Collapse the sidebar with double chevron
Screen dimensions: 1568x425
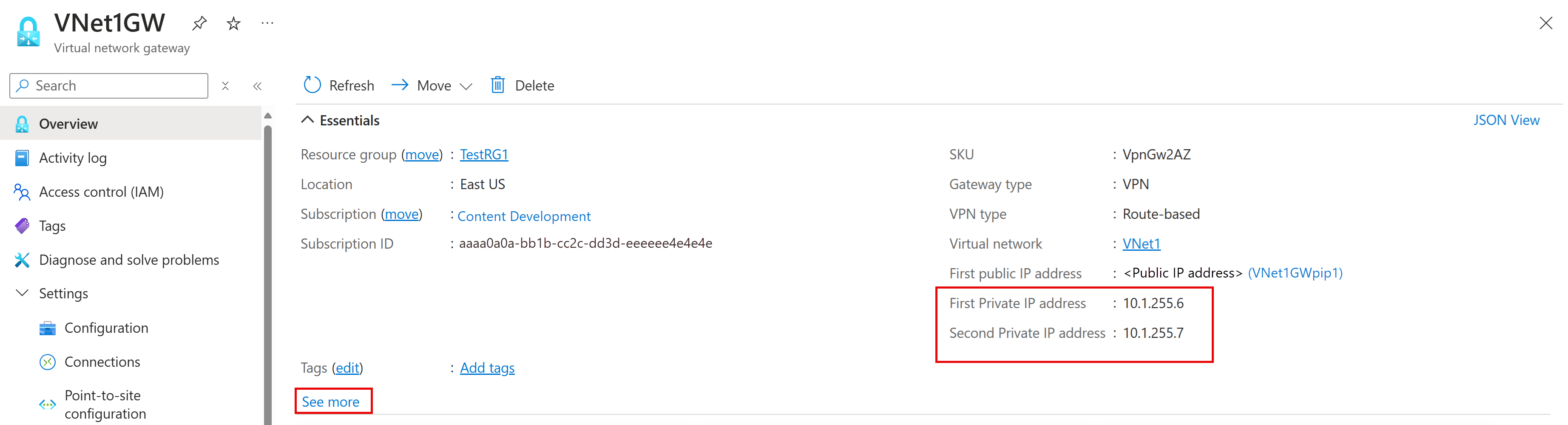coord(258,86)
